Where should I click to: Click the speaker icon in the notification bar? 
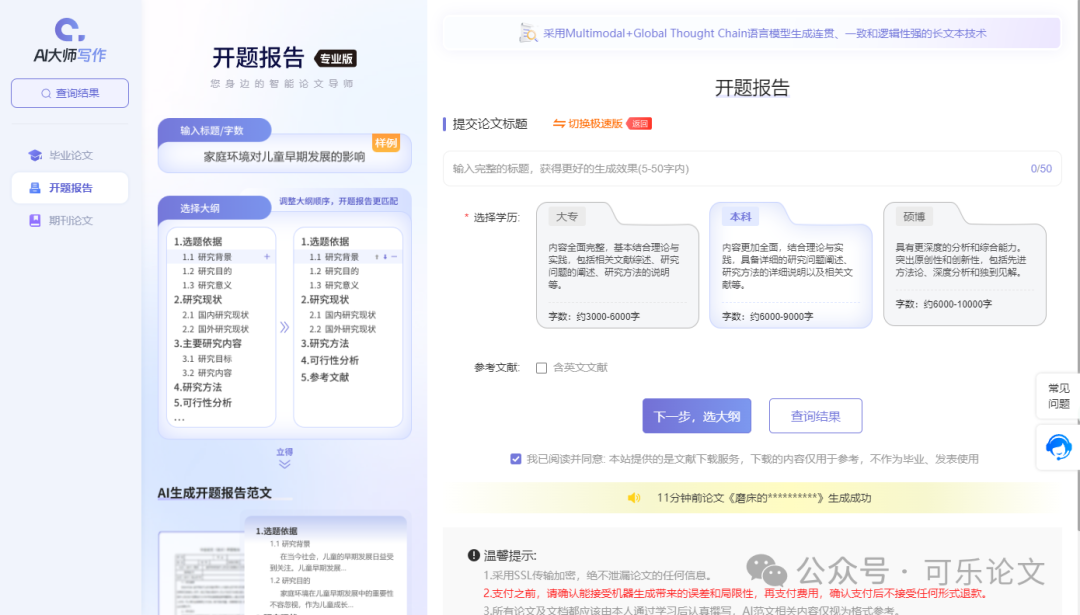click(x=633, y=497)
